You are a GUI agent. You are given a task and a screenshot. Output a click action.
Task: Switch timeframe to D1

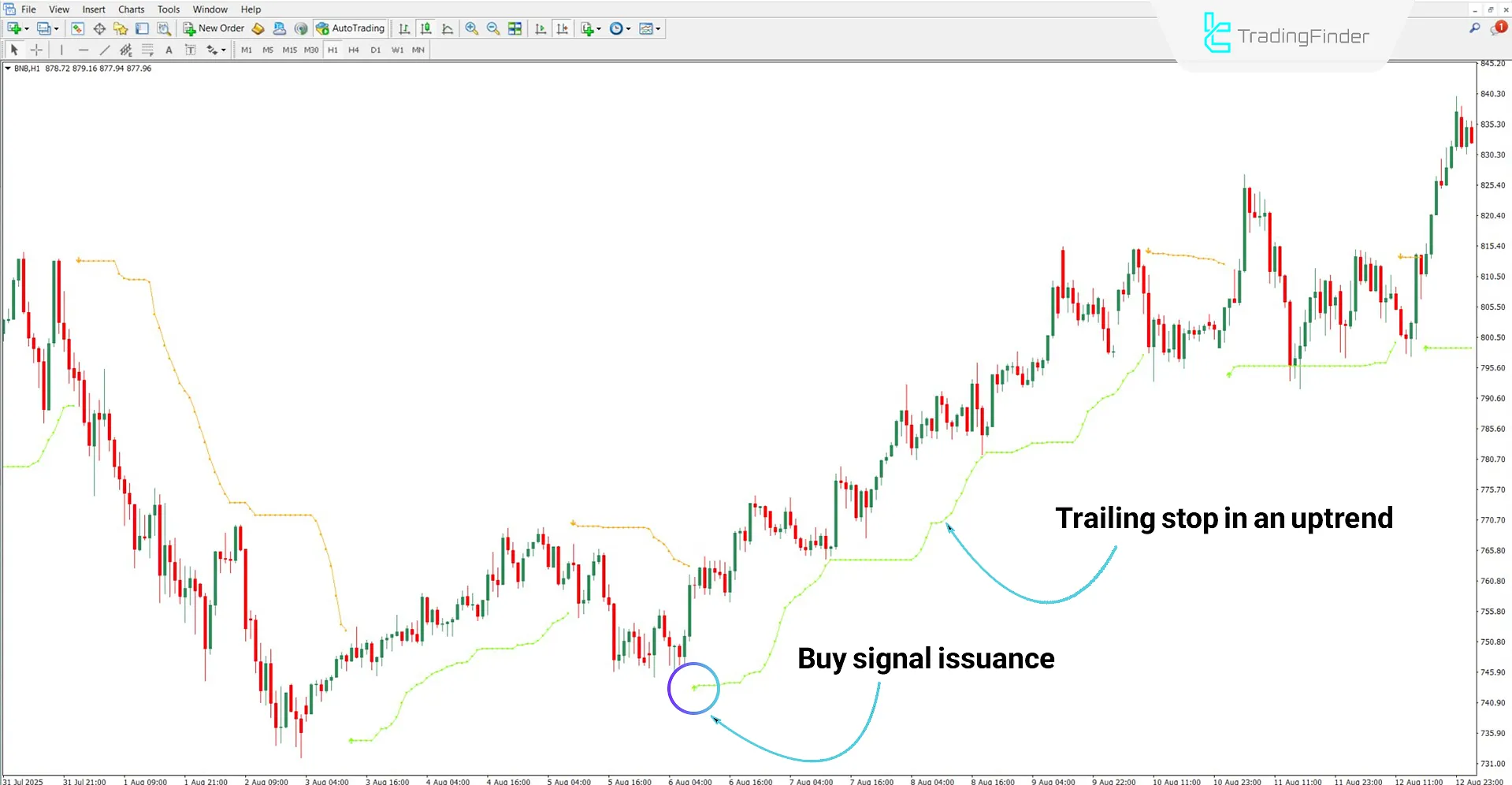click(x=376, y=50)
